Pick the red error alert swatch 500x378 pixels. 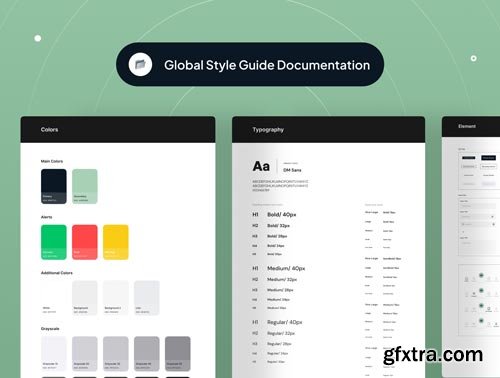click(x=85, y=242)
